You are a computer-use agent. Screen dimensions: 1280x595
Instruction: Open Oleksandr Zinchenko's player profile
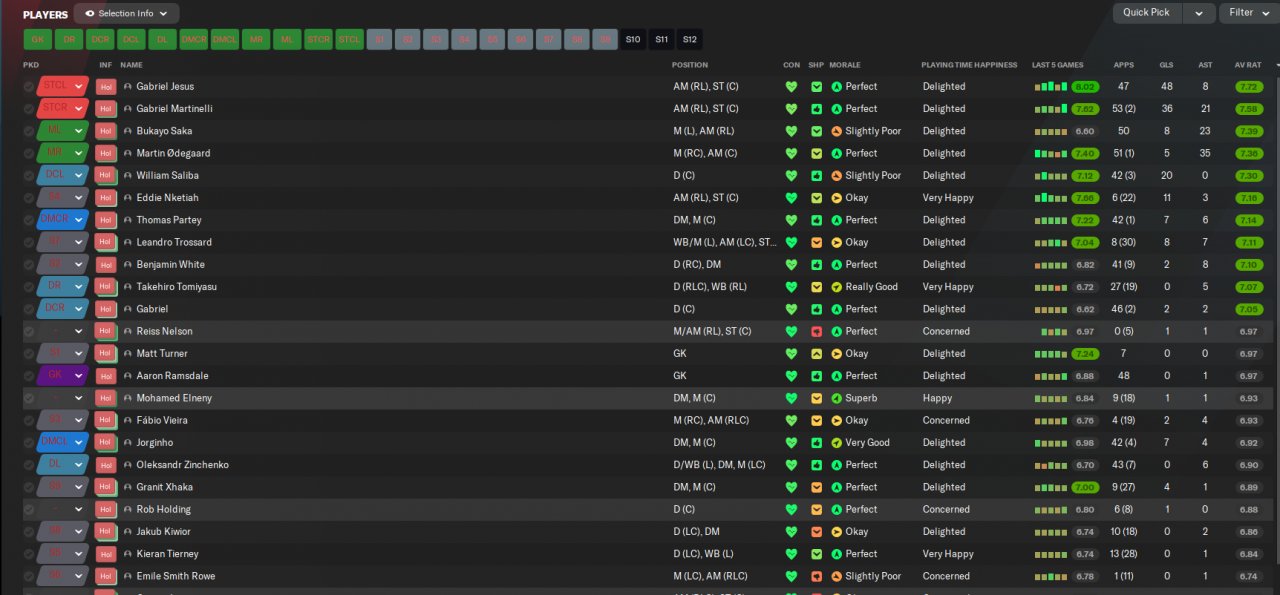tap(182, 465)
